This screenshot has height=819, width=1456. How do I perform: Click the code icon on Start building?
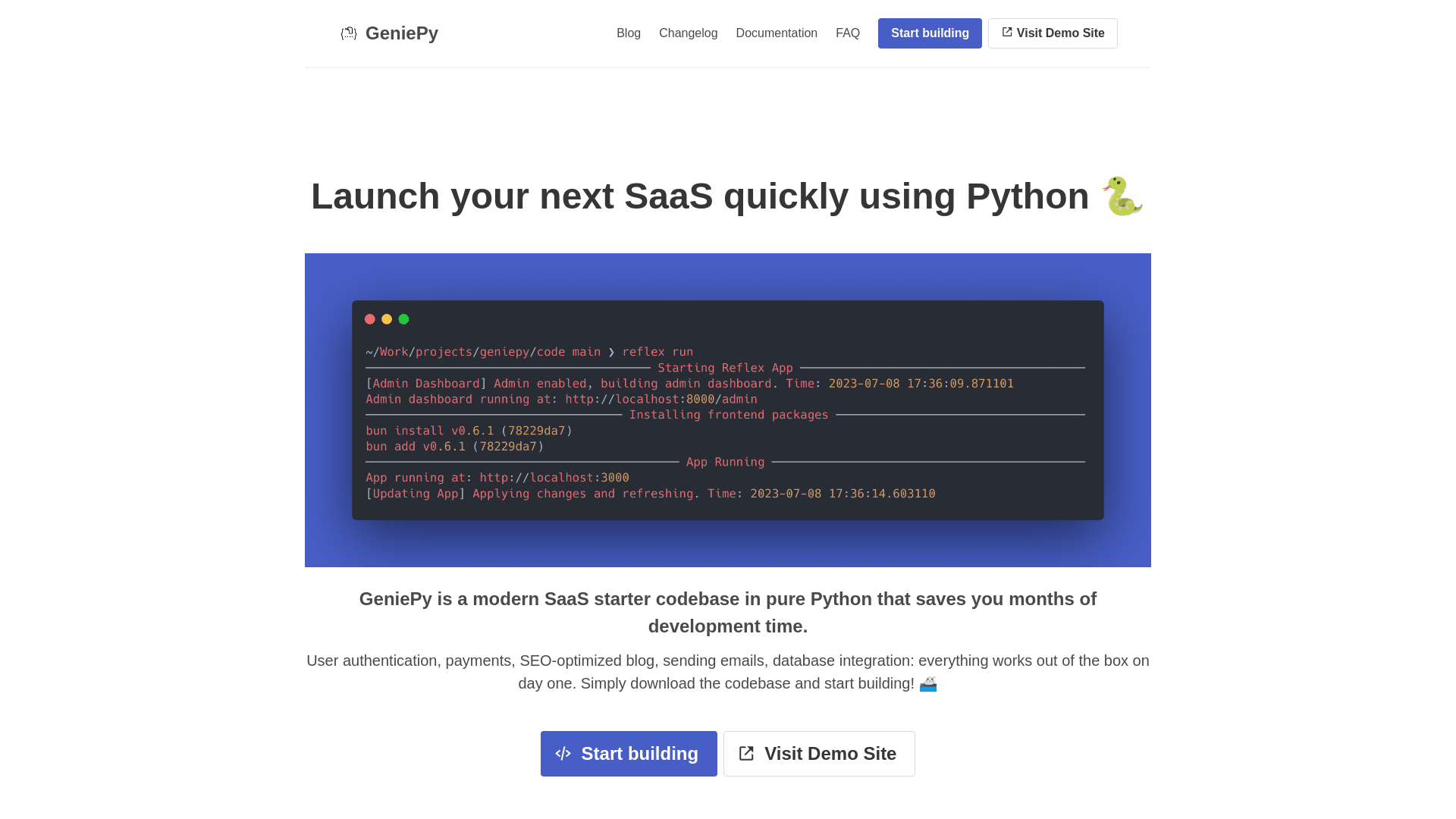point(563,754)
